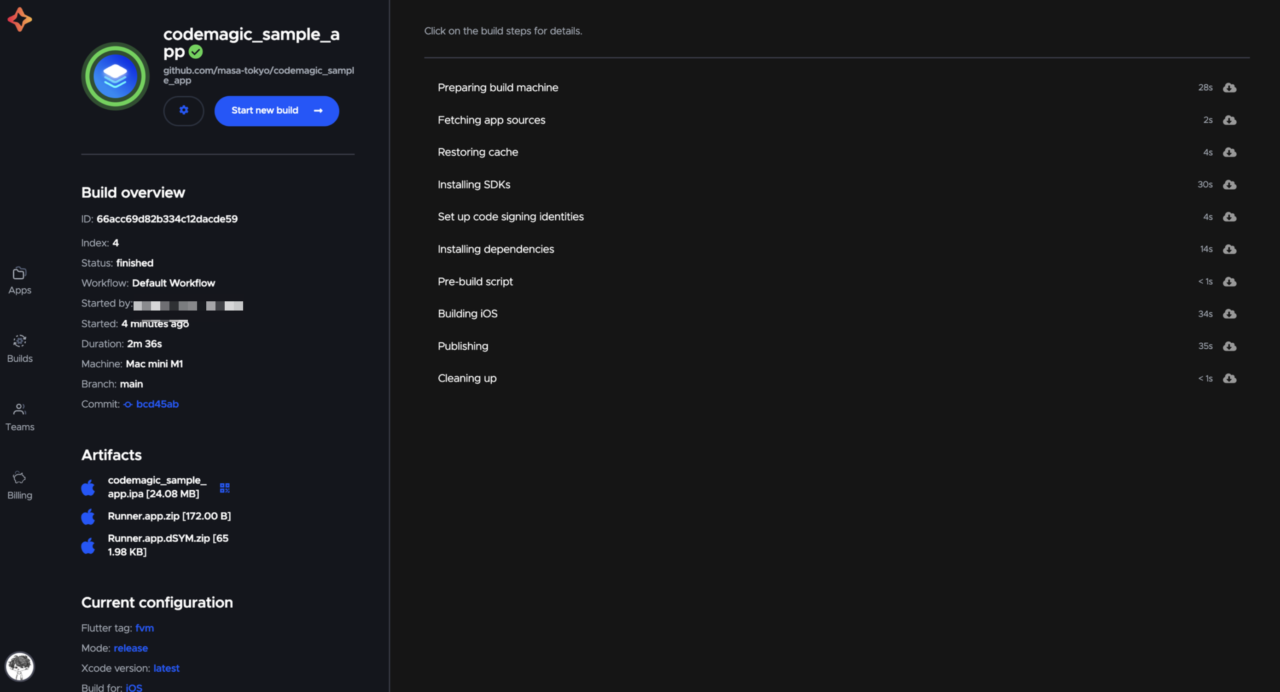Image resolution: width=1280 pixels, height=692 pixels.
Task: Expand Publishing step
Action: tap(837, 346)
